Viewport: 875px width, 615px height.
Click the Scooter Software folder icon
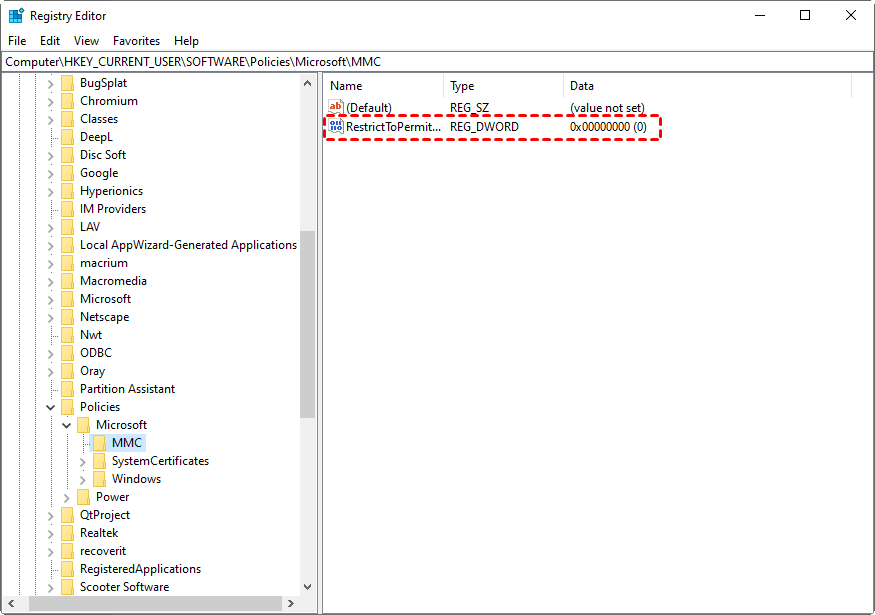tap(68, 587)
